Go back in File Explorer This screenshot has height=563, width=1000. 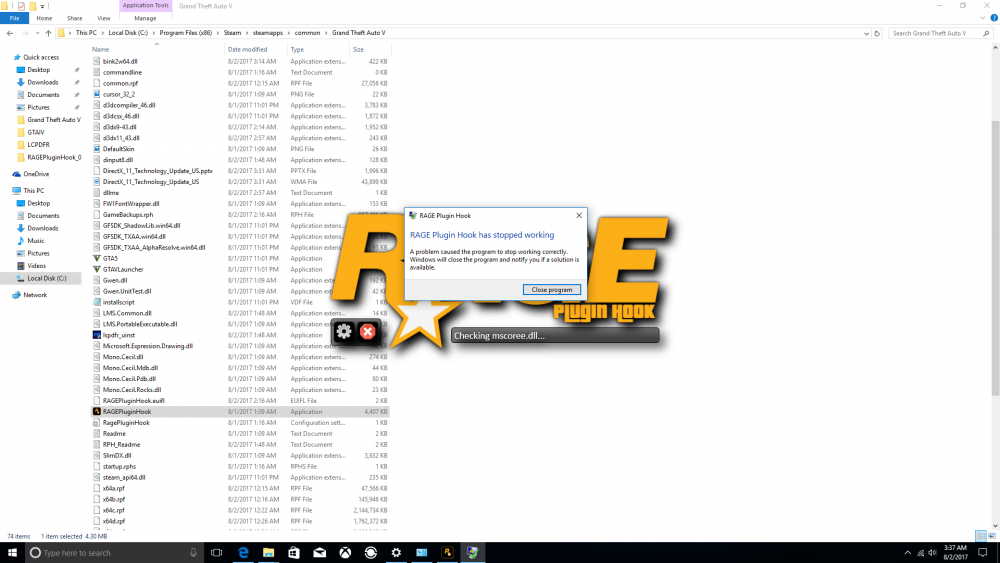(x=10, y=33)
